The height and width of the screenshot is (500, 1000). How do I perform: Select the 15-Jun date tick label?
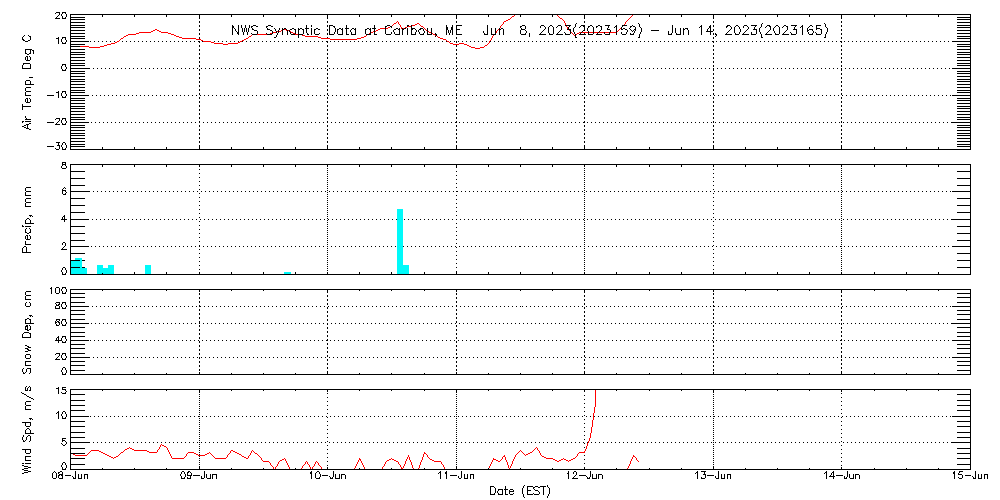(x=968, y=478)
